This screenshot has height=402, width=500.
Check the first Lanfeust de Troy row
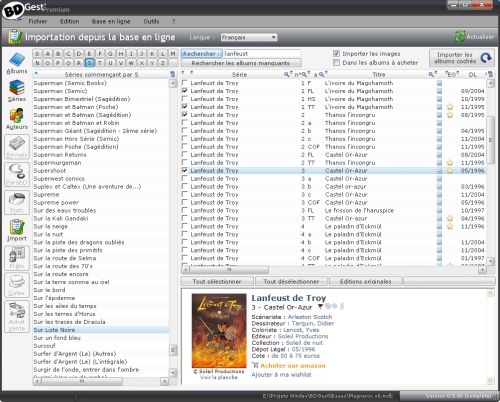click(x=185, y=83)
